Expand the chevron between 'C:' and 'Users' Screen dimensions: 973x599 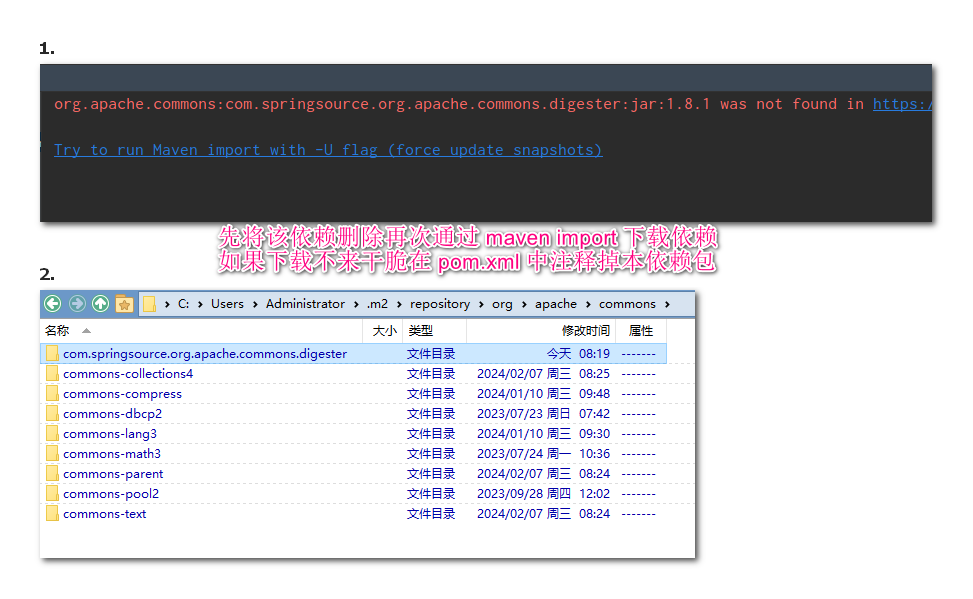200,304
